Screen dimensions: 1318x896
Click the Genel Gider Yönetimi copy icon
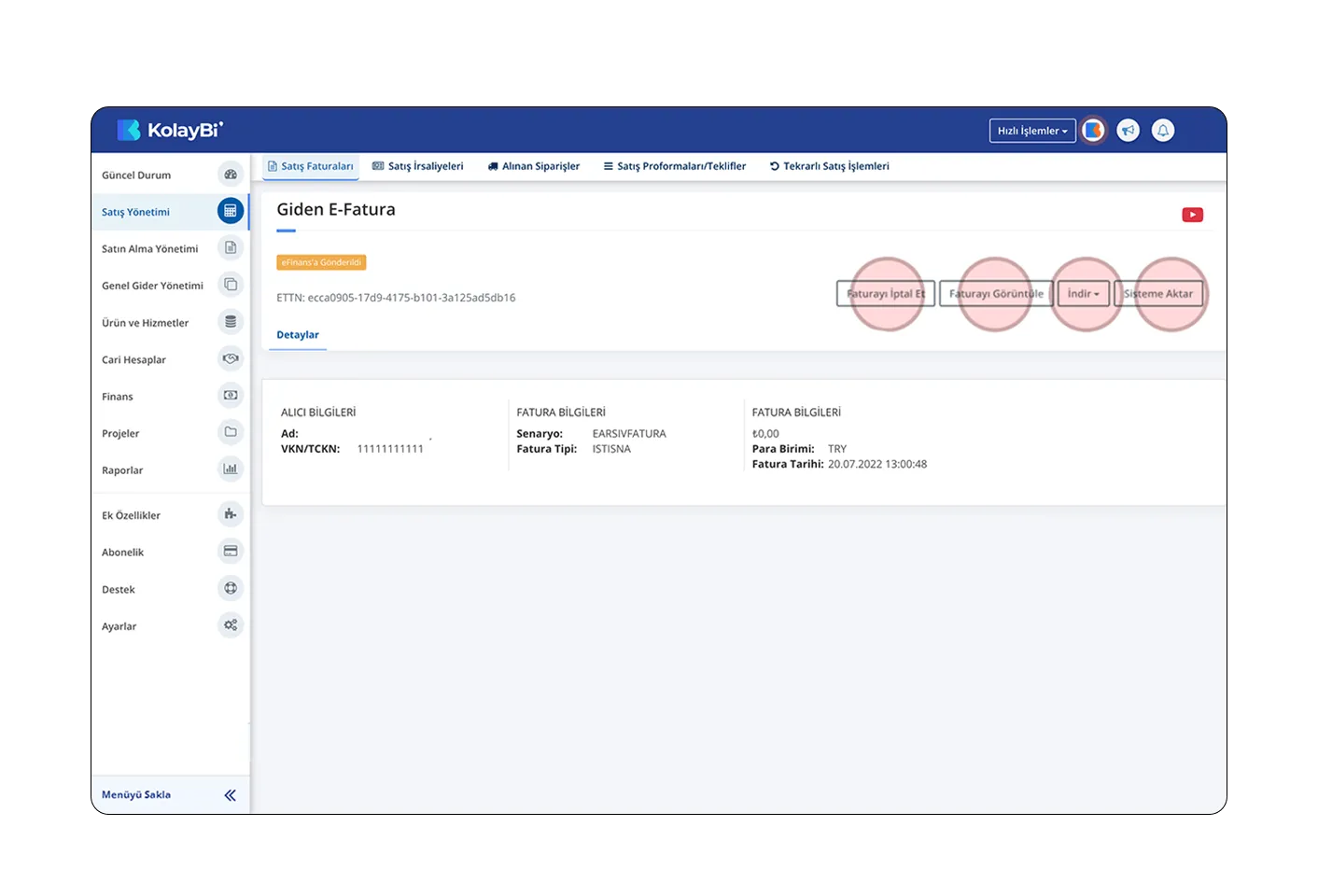pyautogui.click(x=231, y=285)
